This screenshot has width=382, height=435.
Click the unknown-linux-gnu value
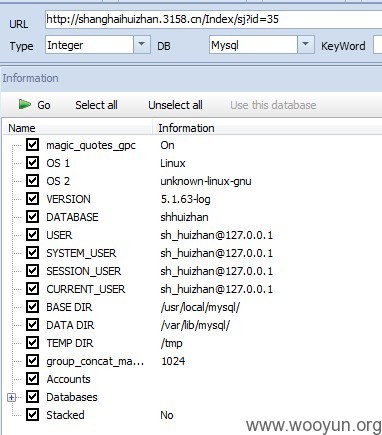coord(206,181)
